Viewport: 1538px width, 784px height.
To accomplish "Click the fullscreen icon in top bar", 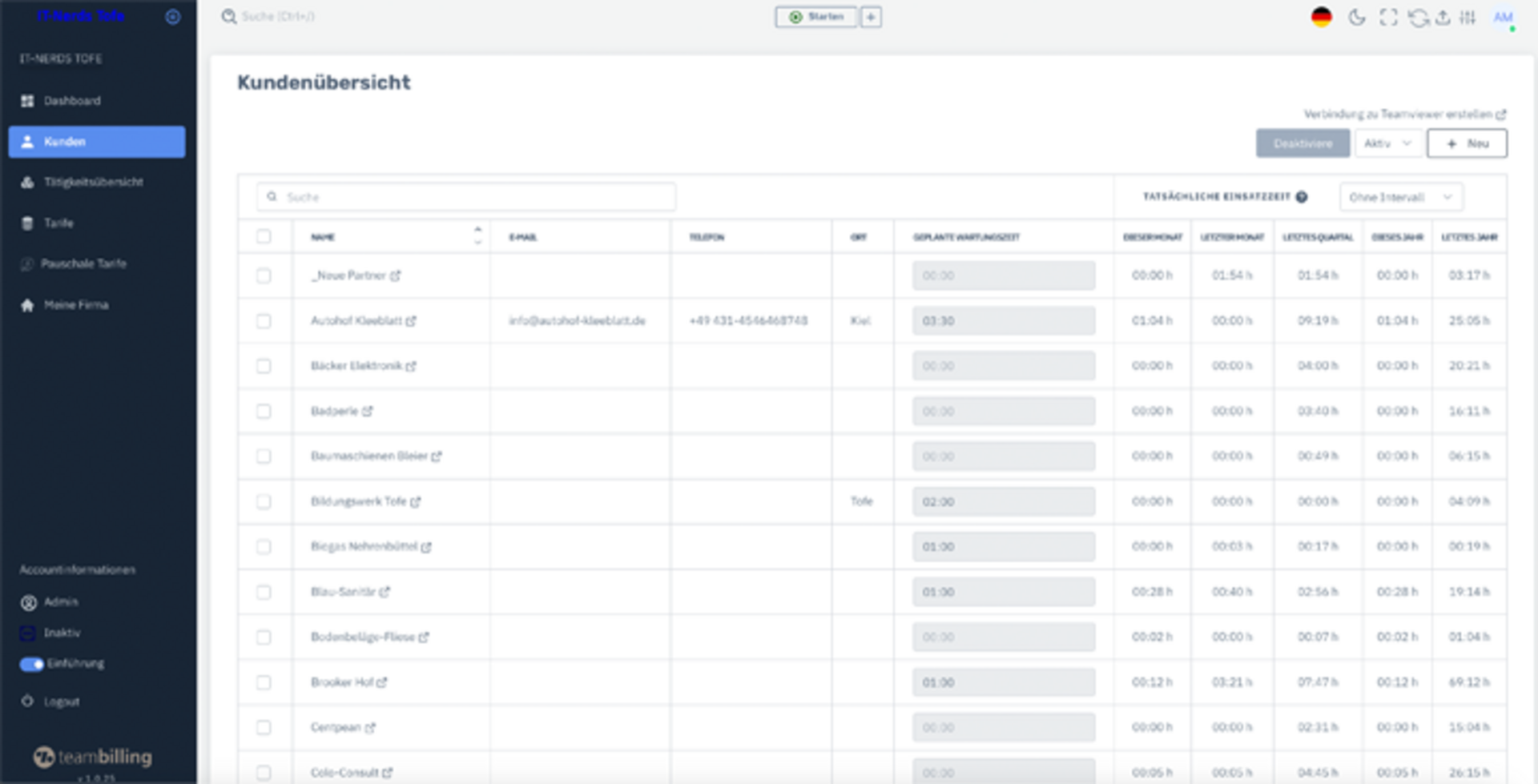I will [x=1388, y=18].
